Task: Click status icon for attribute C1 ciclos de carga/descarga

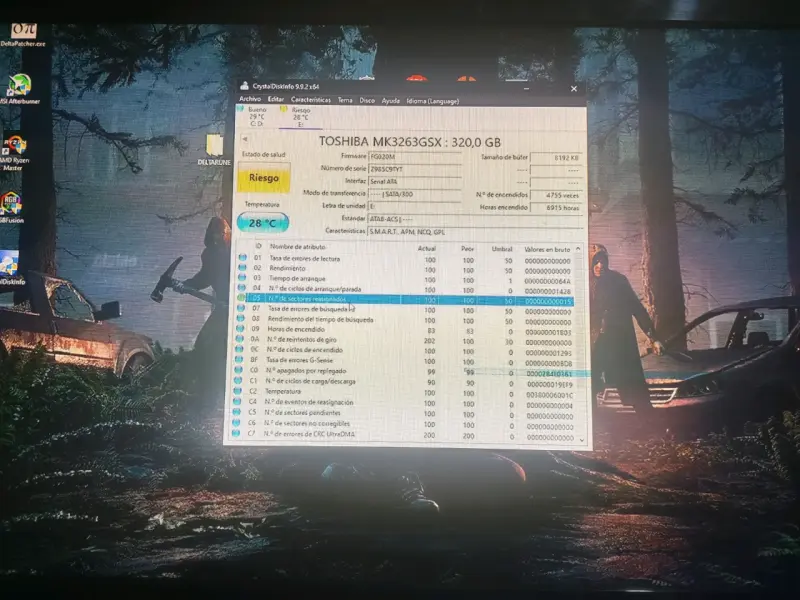Action: coord(237,381)
